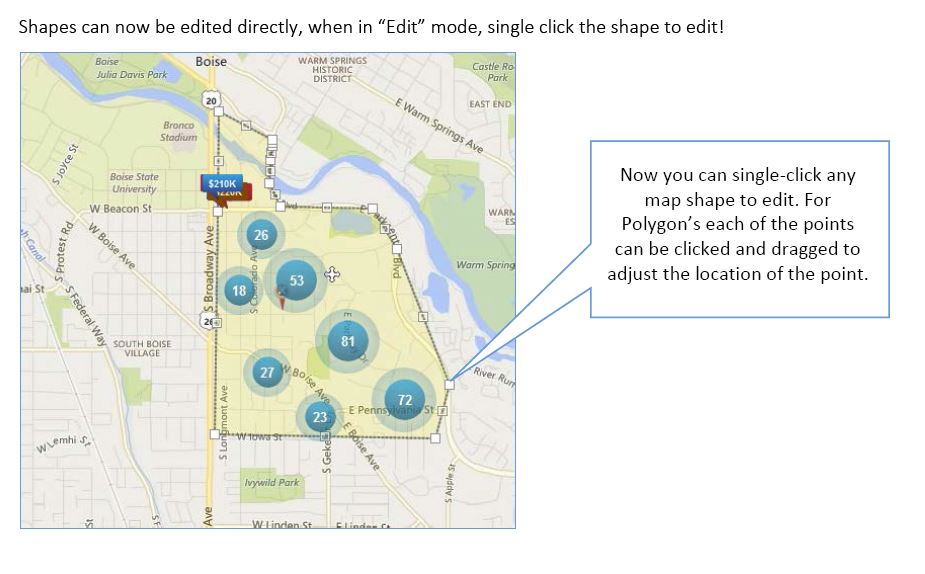Screen dimensions: 925x574
Task: Click the E Warm Springs Ave label
Action: [439, 125]
